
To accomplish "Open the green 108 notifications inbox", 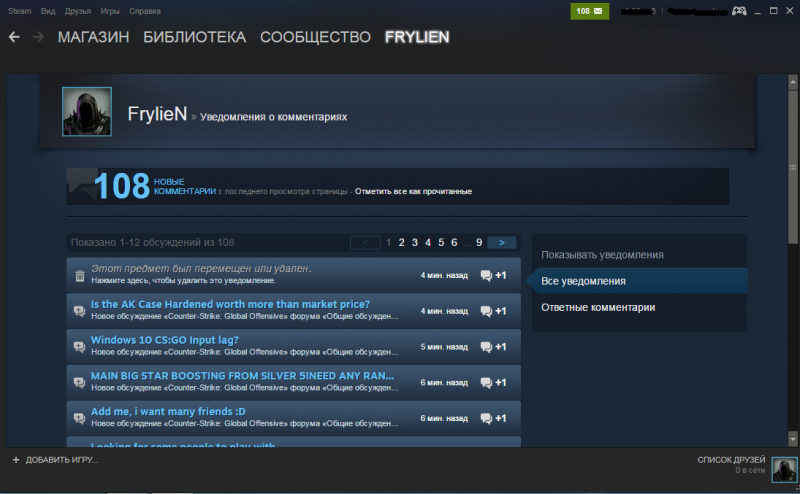I will point(589,11).
